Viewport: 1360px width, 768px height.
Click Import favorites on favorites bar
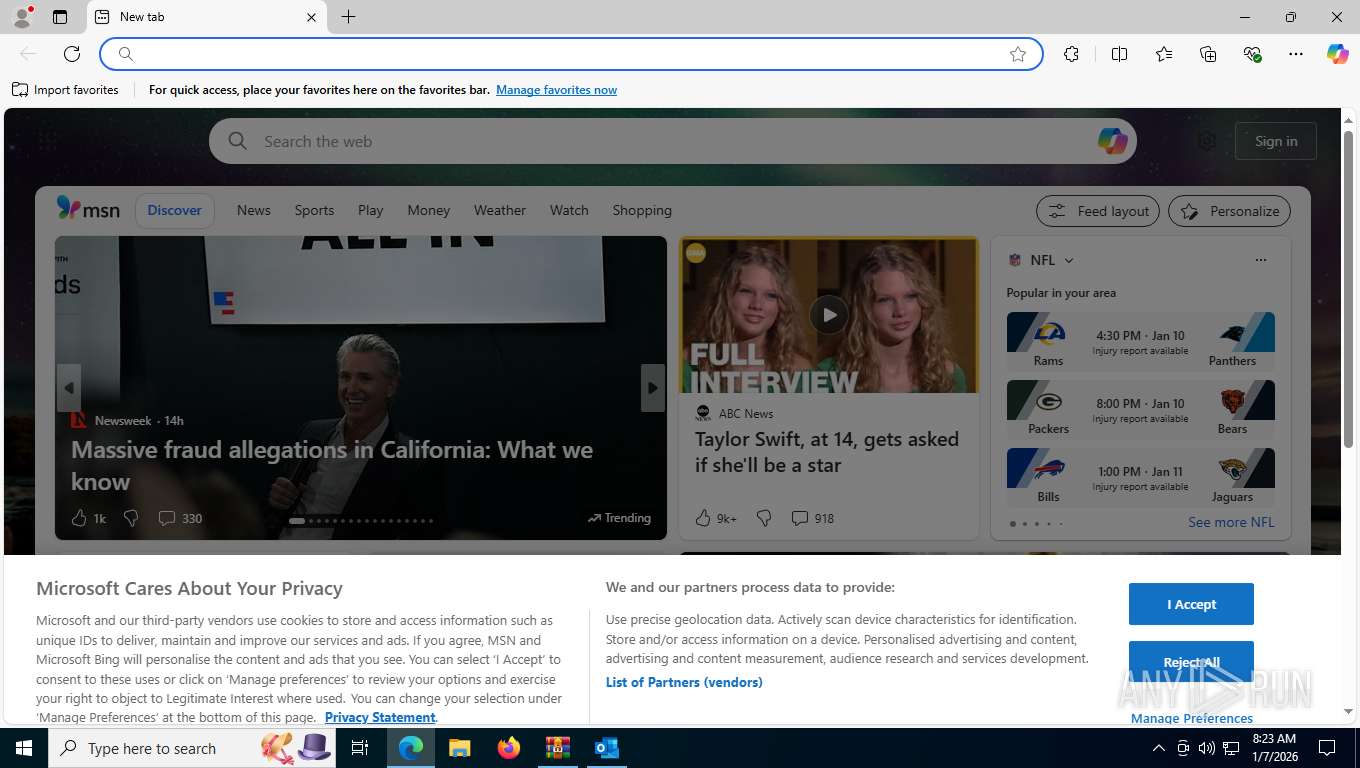click(x=65, y=90)
